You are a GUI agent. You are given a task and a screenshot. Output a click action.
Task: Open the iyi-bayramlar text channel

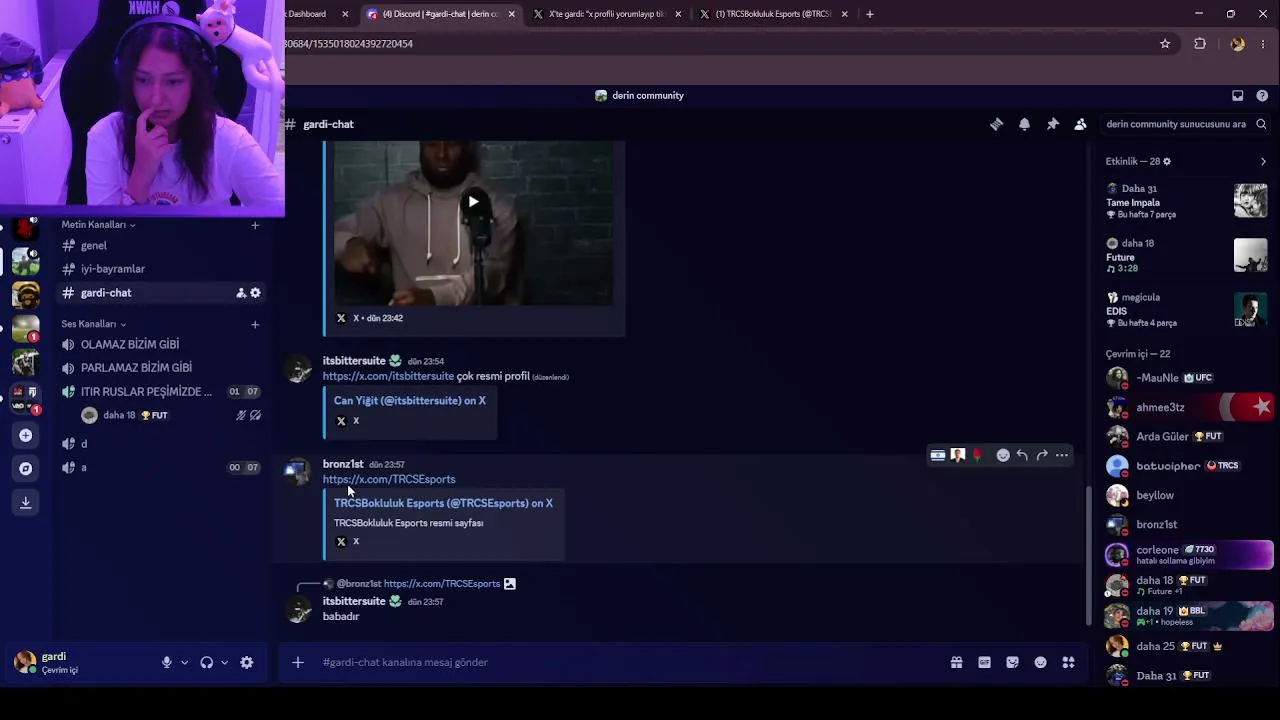click(160, 269)
